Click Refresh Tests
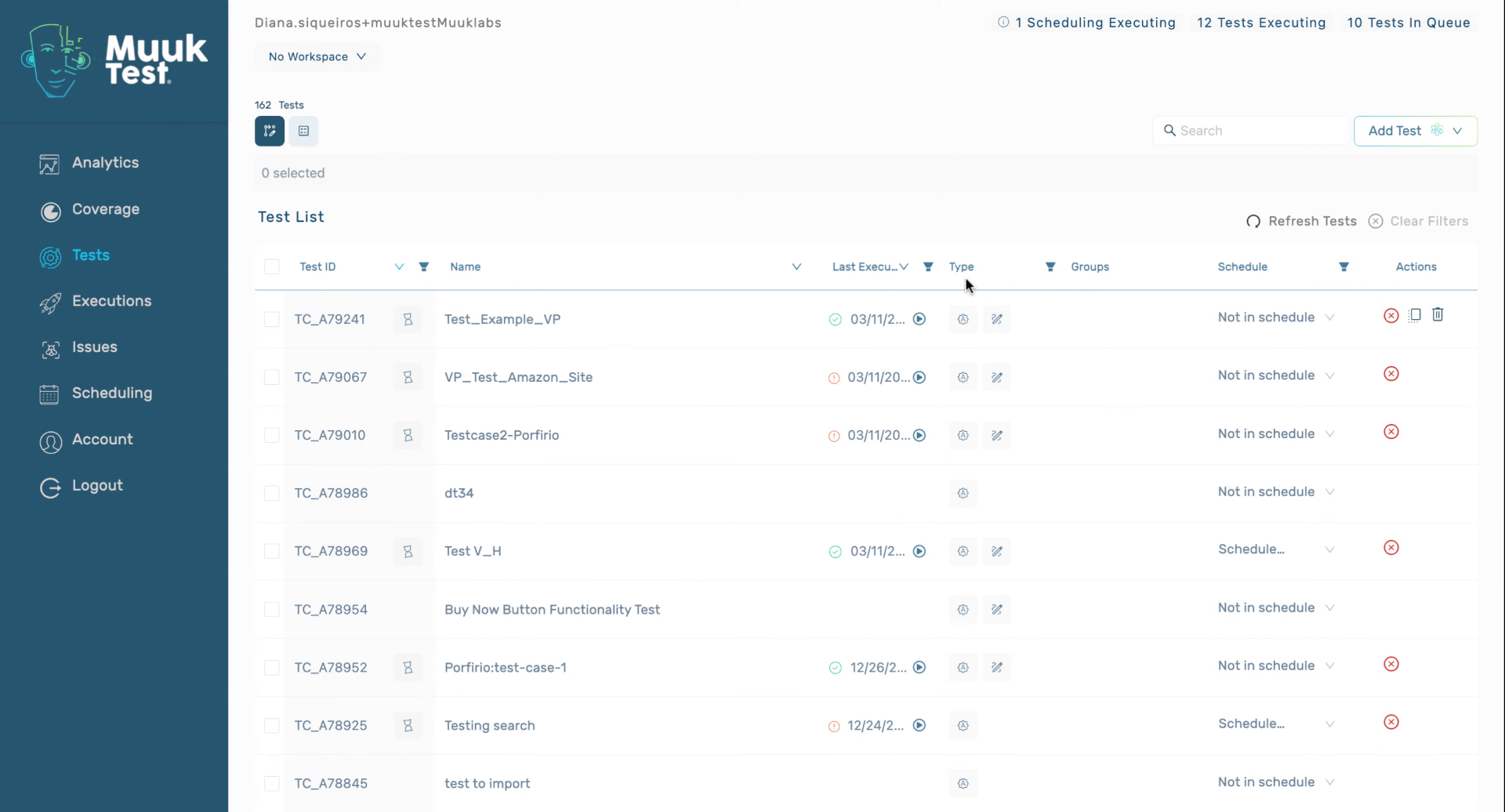Viewport: 1505px width, 812px height. tap(1301, 221)
